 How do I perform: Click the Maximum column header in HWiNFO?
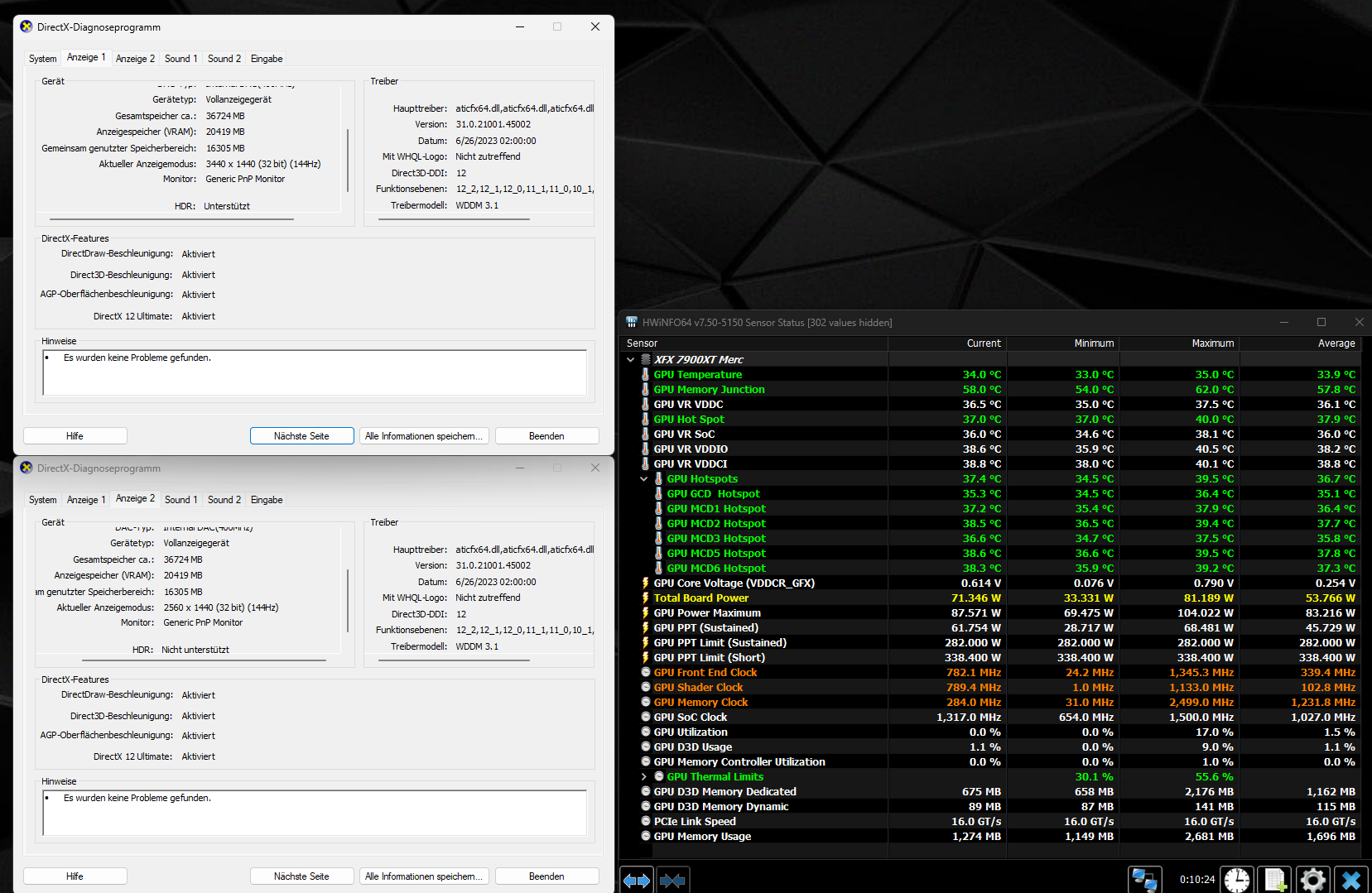[x=1179, y=343]
